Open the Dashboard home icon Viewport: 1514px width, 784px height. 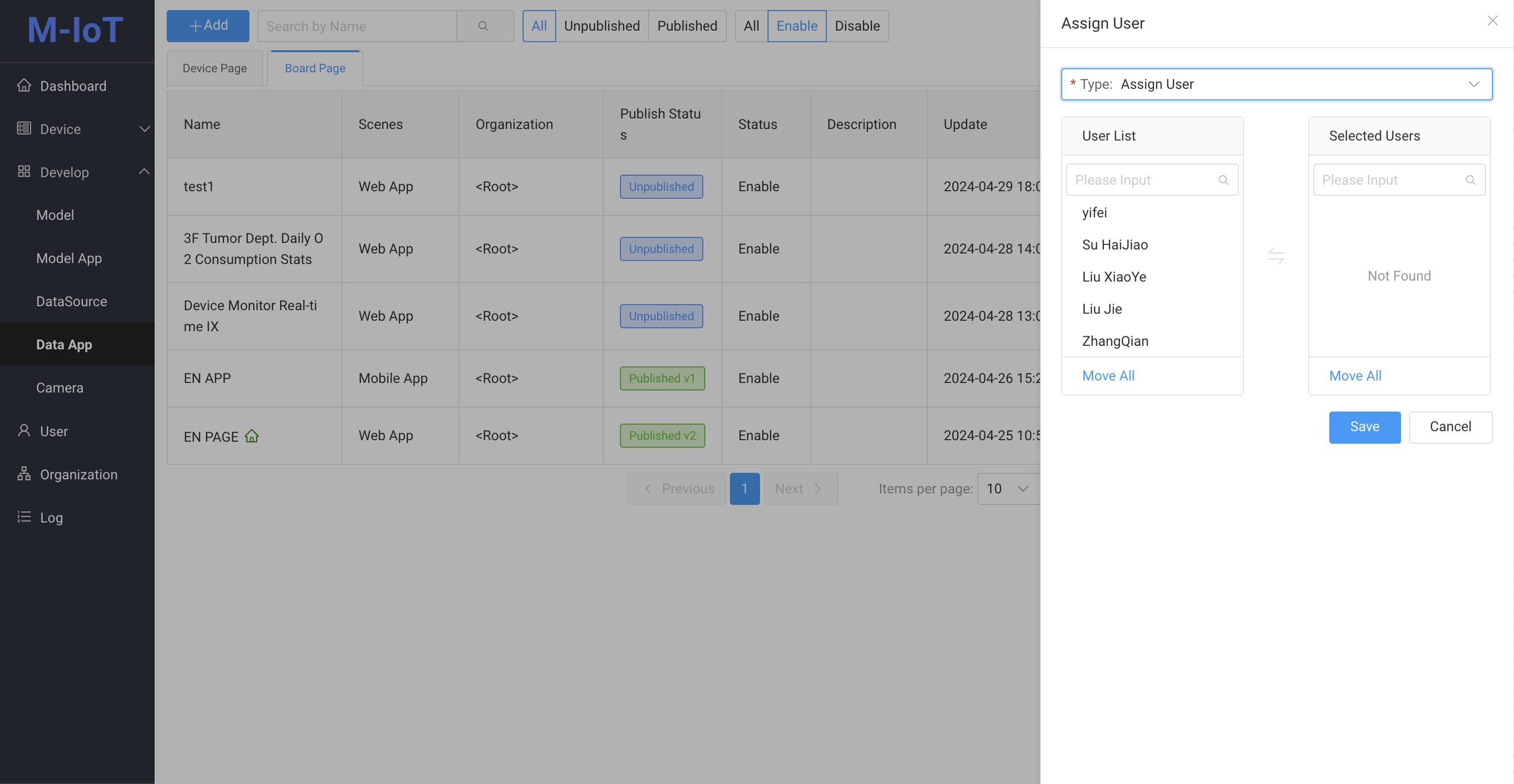pyautogui.click(x=24, y=85)
